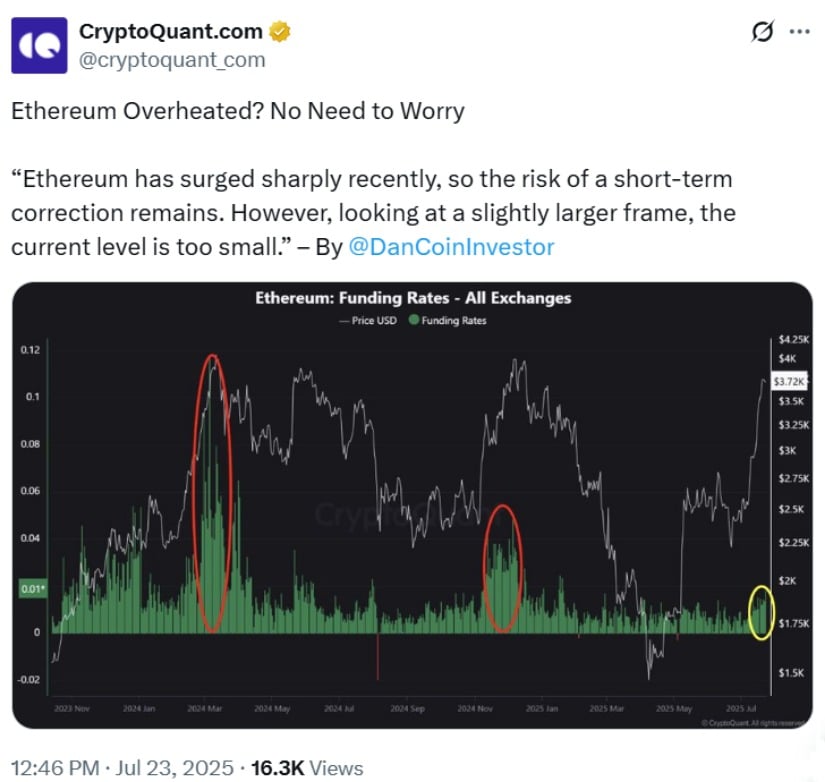Click the 12:46 PM Jul 23, 2025 timestamp
The height and width of the screenshot is (782, 825).
pos(122,768)
